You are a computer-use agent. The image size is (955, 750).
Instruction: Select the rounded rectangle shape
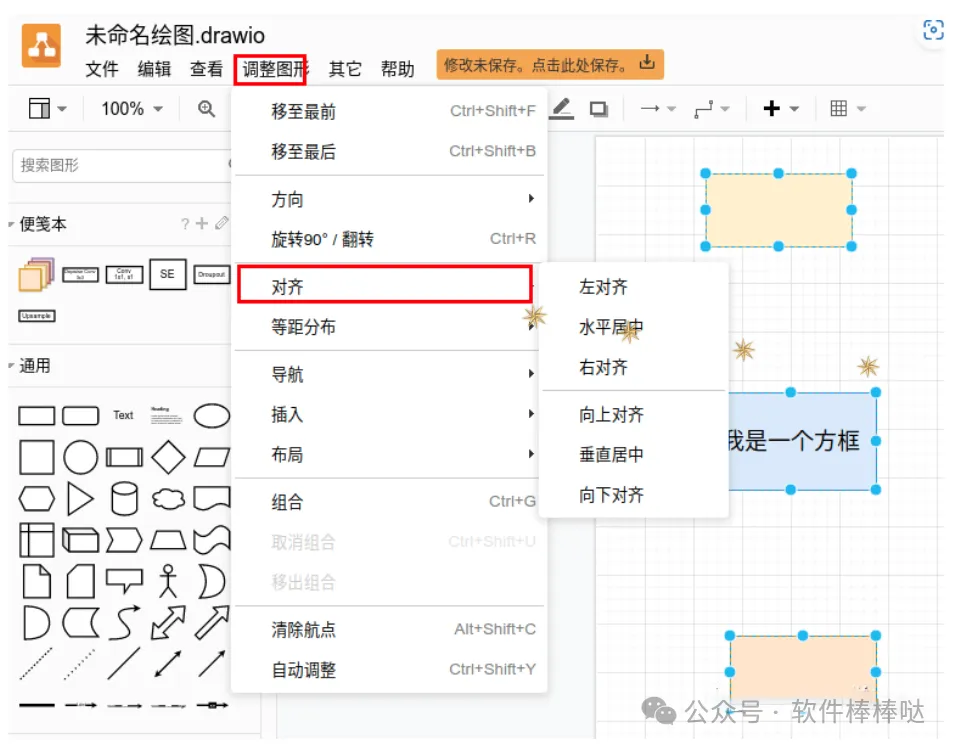[80, 416]
